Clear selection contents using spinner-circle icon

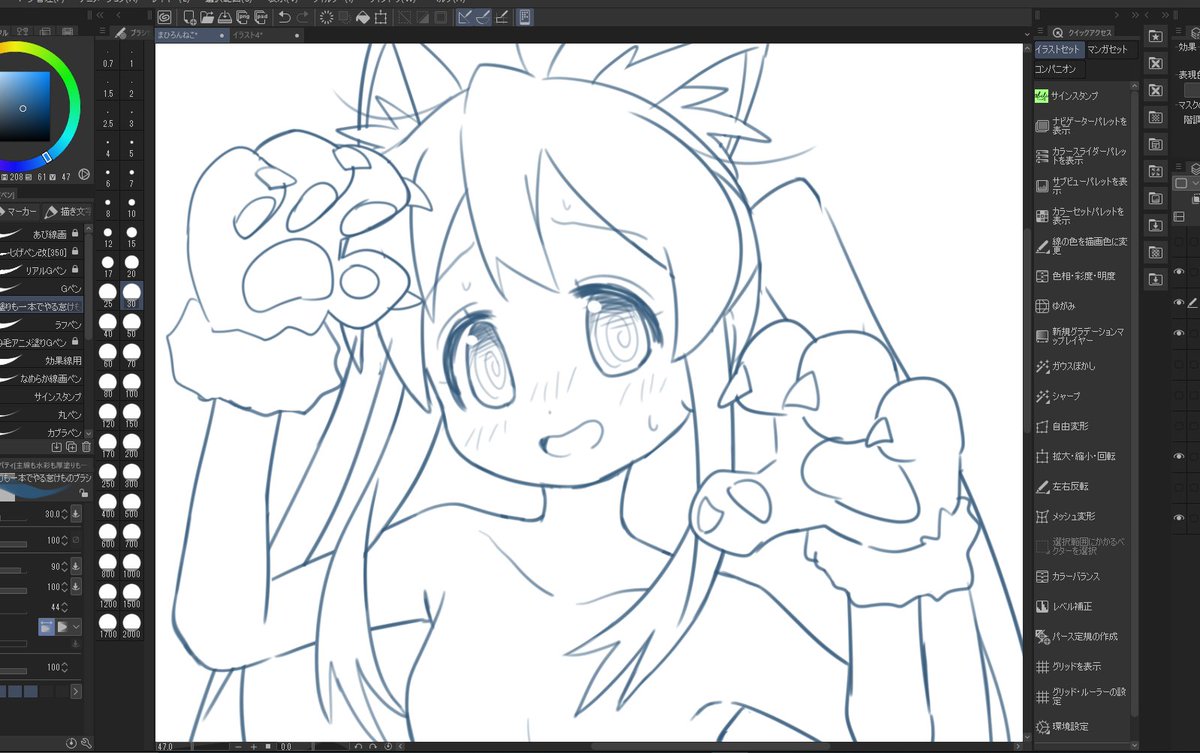coord(327,17)
